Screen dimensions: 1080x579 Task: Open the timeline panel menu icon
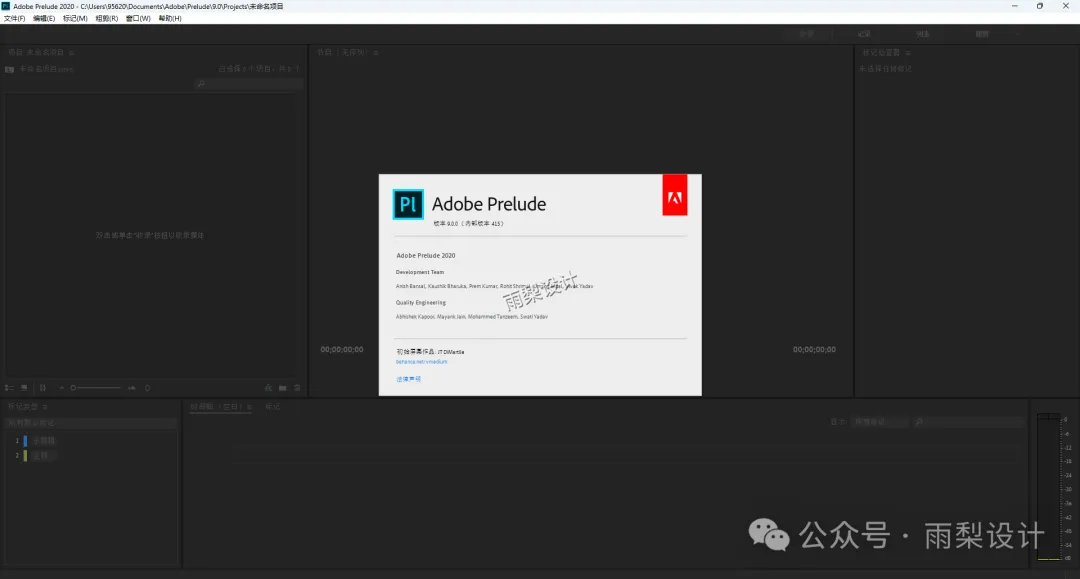(249, 407)
